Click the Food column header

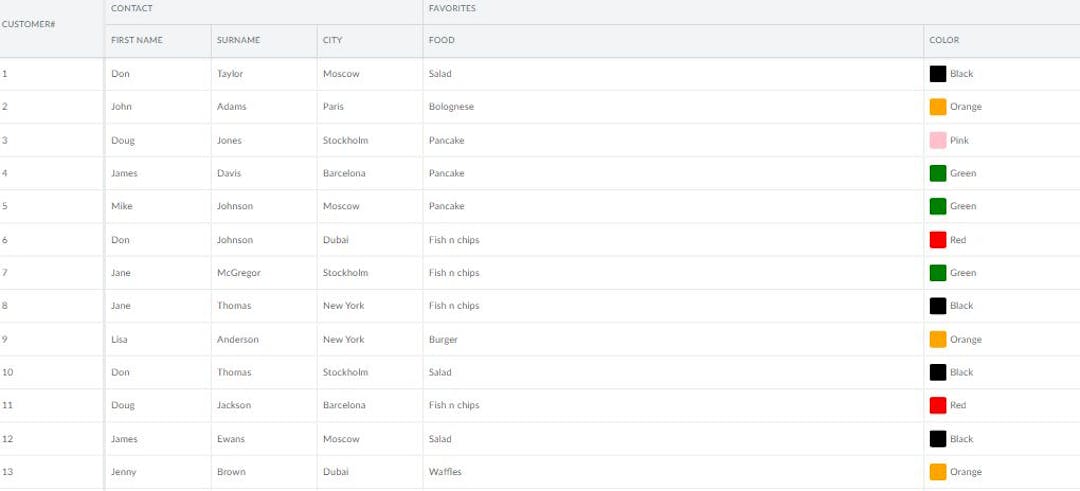click(441, 40)
